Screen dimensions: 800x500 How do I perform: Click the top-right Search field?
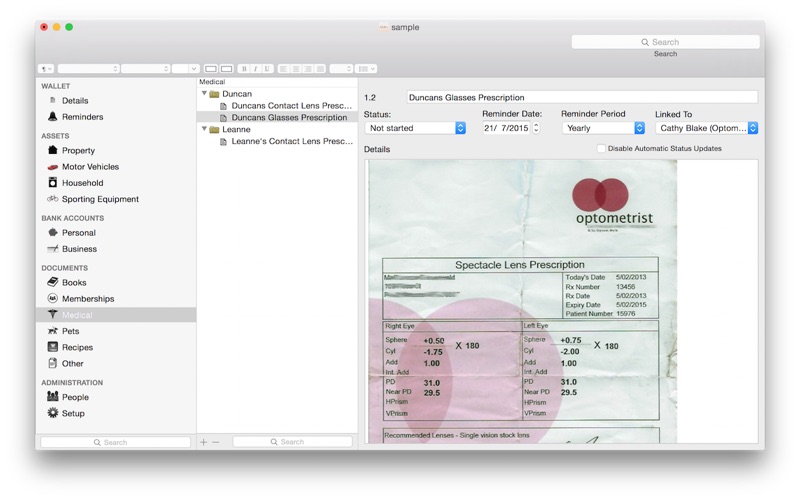tap(665, 42)
